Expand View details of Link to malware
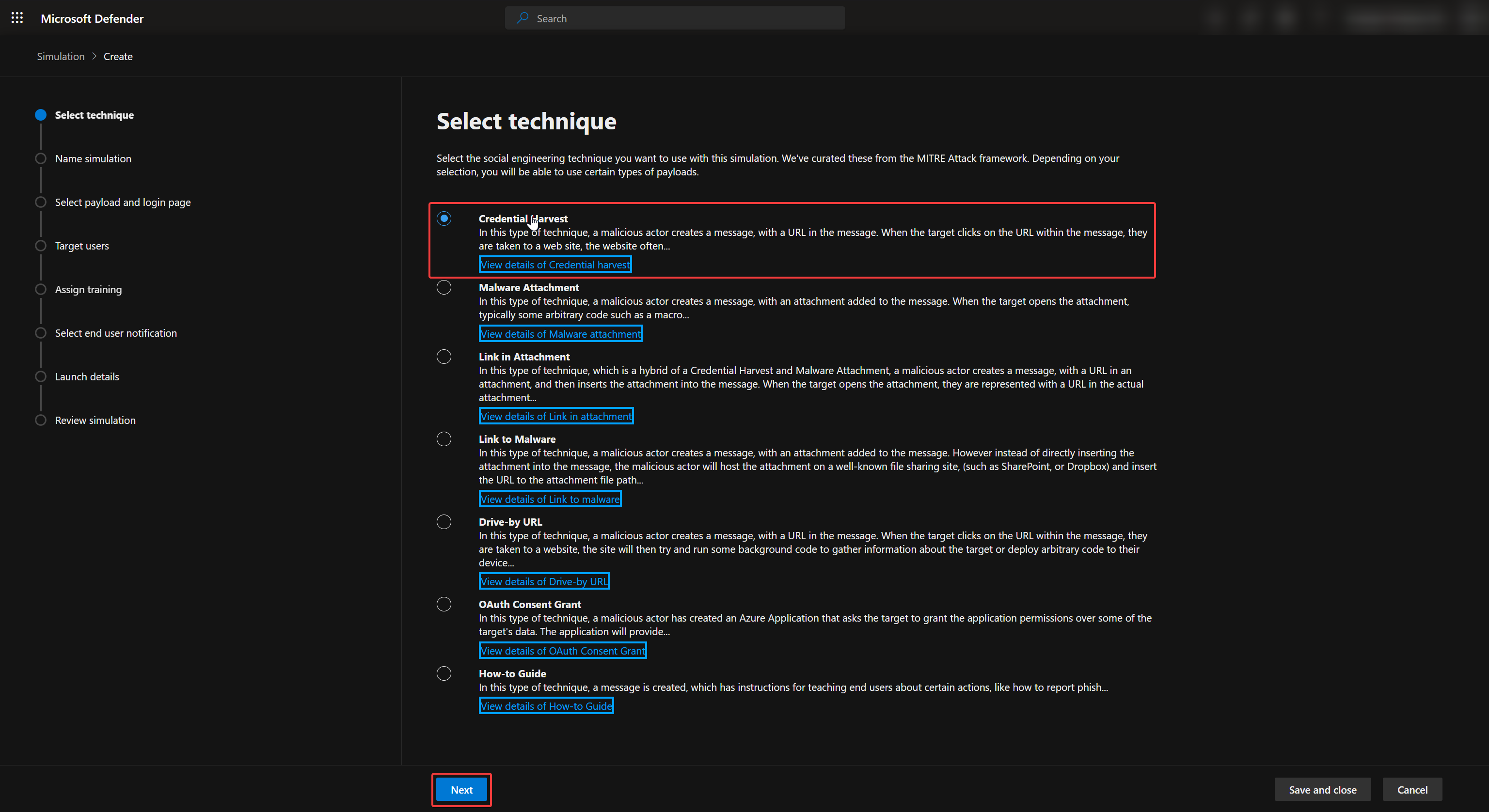The width and height of the screenshot is (1489, 812). pyautogui.click(x=550, y=499)
